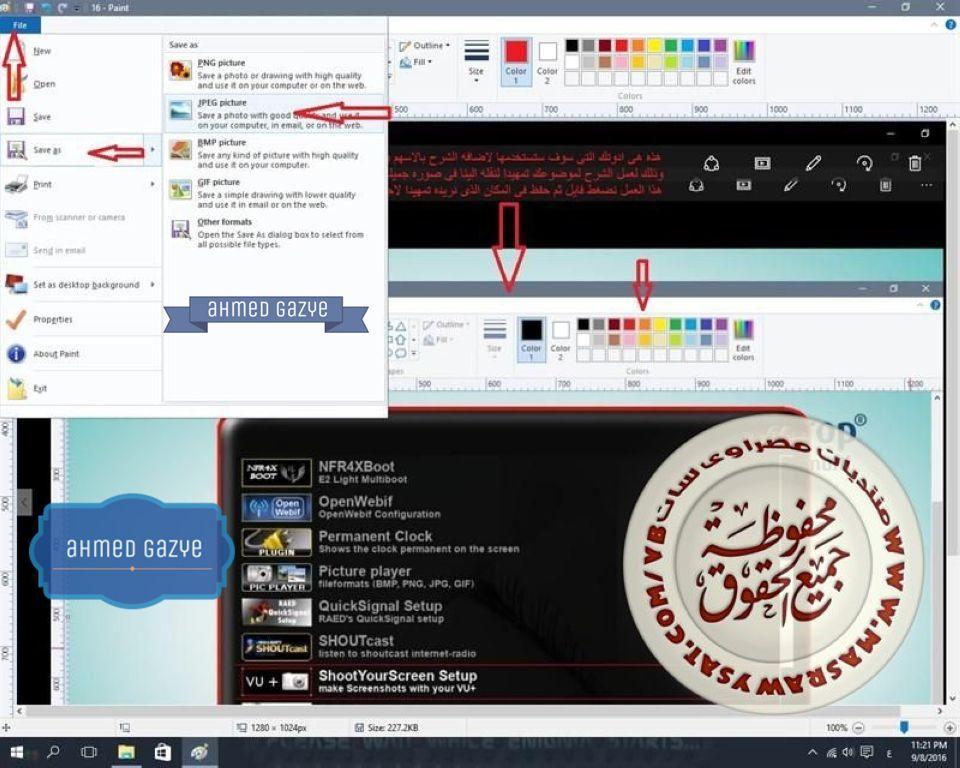Open taskbar Search magnifier
The image size is (960, 768).
(54, 752)
